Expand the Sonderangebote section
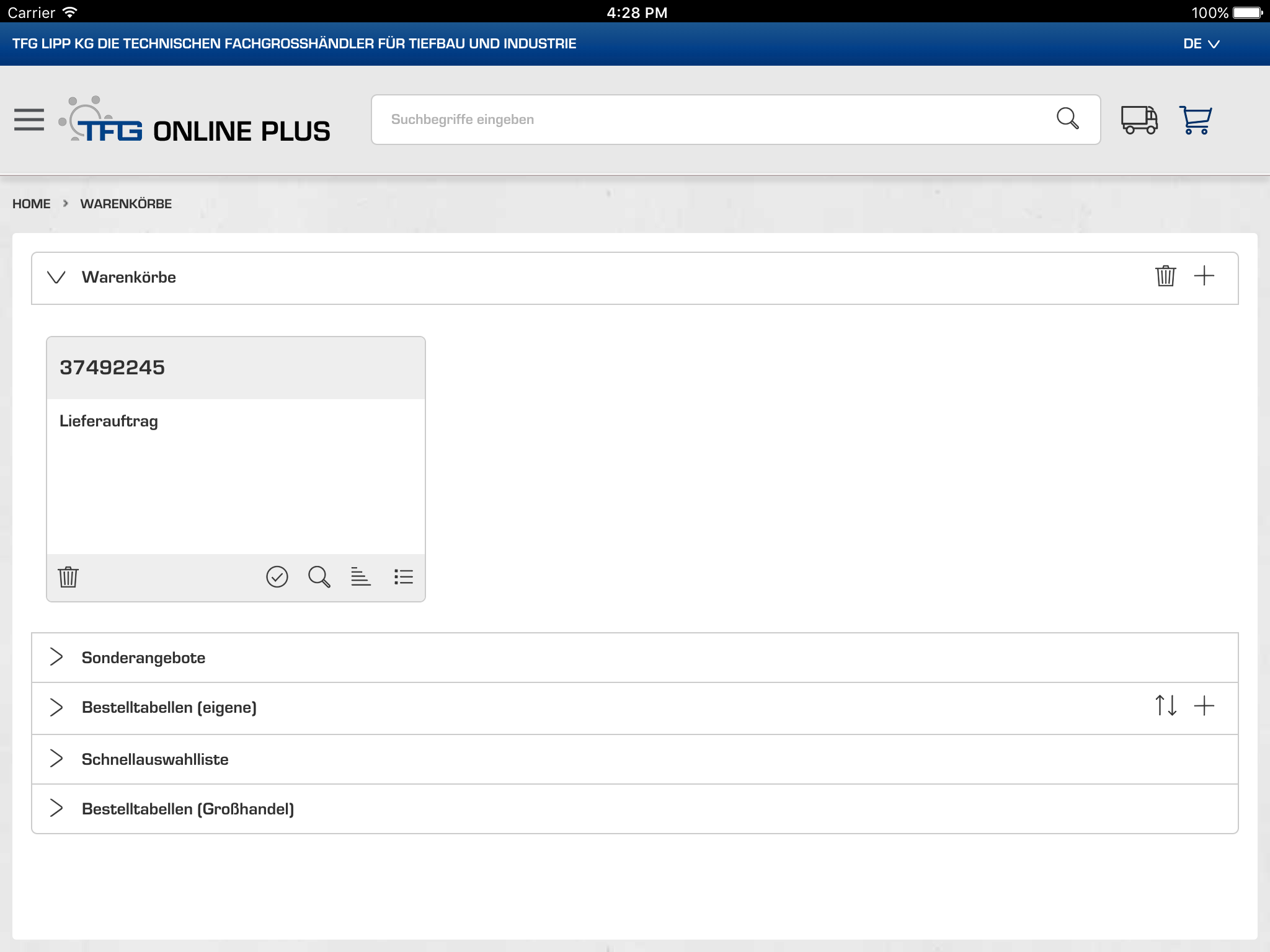The width and height of the screenshot is (1270, 952). pyautogui.click(x=56, y=657)
